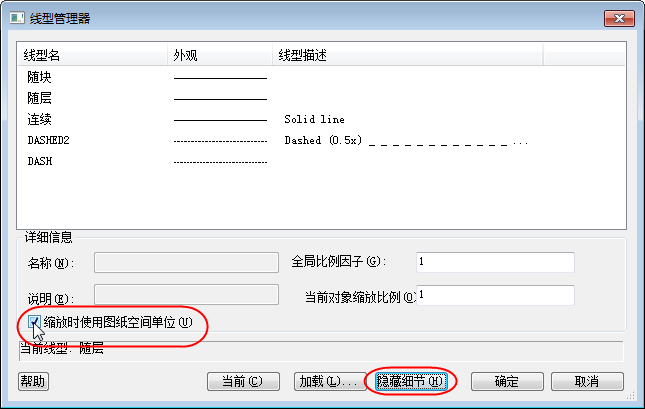Sort by 线型名 column header

pos(93,55)
